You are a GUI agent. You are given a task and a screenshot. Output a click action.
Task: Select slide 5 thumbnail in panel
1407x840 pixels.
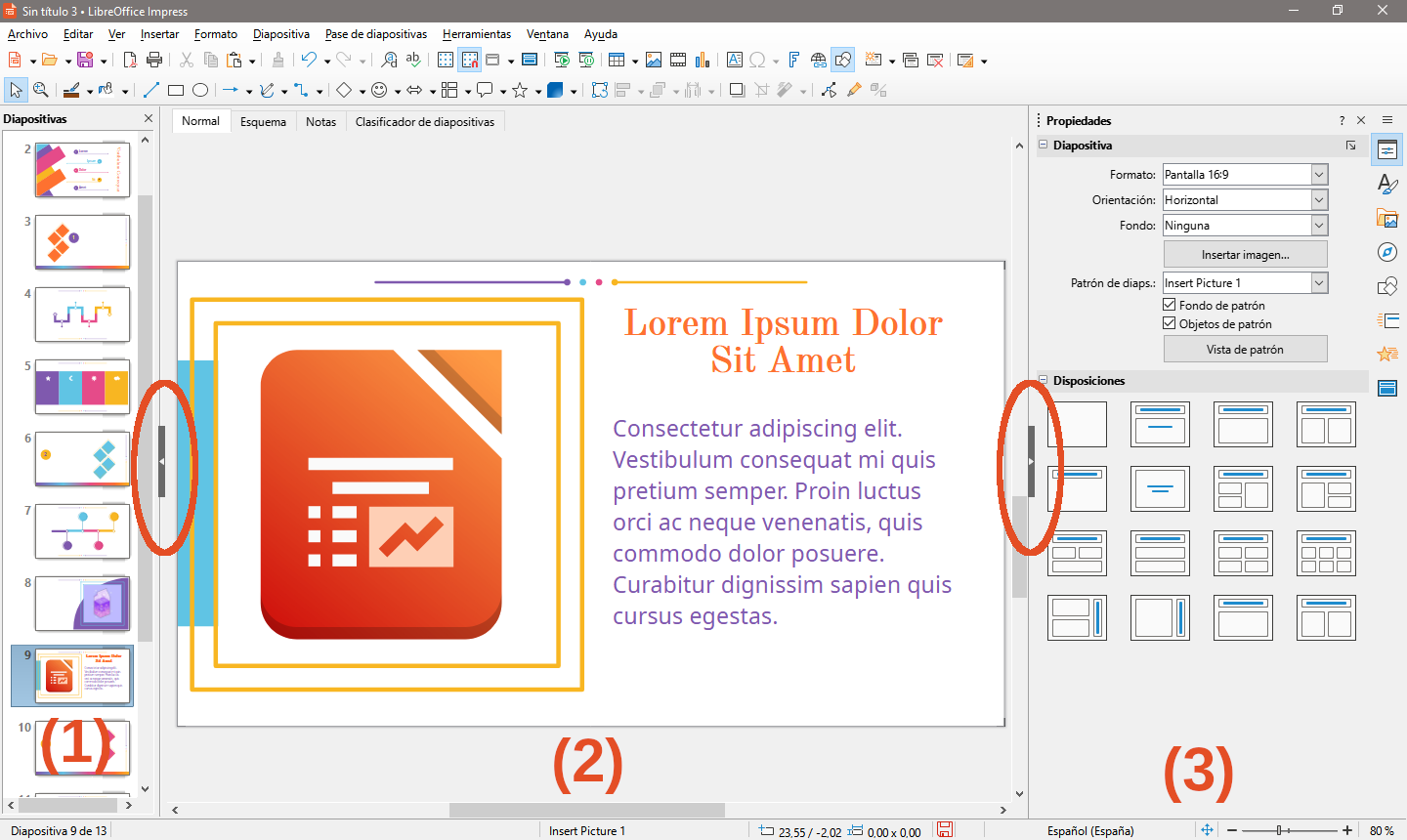point(82,386)
